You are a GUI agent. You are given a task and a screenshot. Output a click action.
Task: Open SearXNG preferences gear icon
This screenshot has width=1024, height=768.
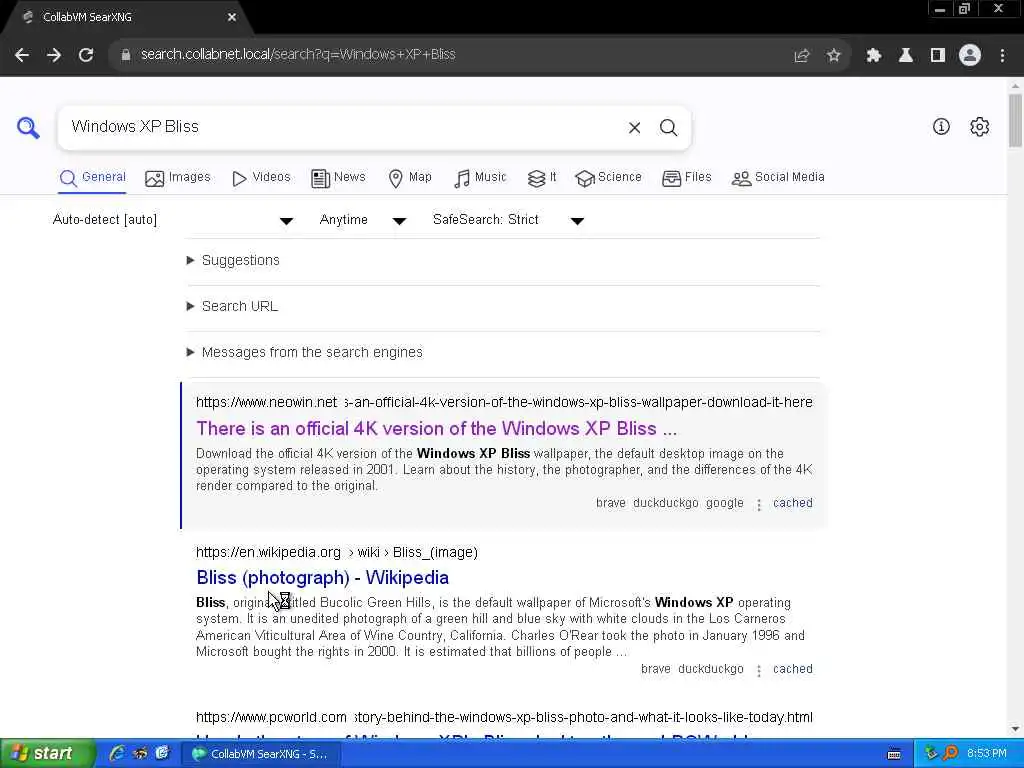pos(980,127)
